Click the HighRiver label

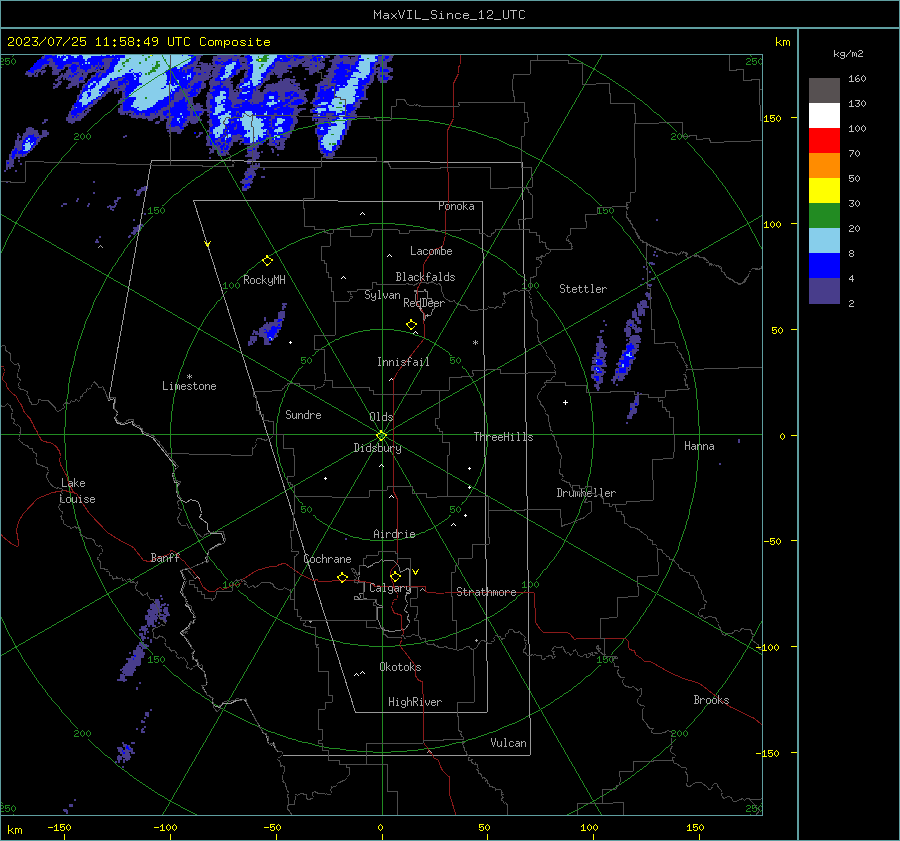(x=415, y=702)
